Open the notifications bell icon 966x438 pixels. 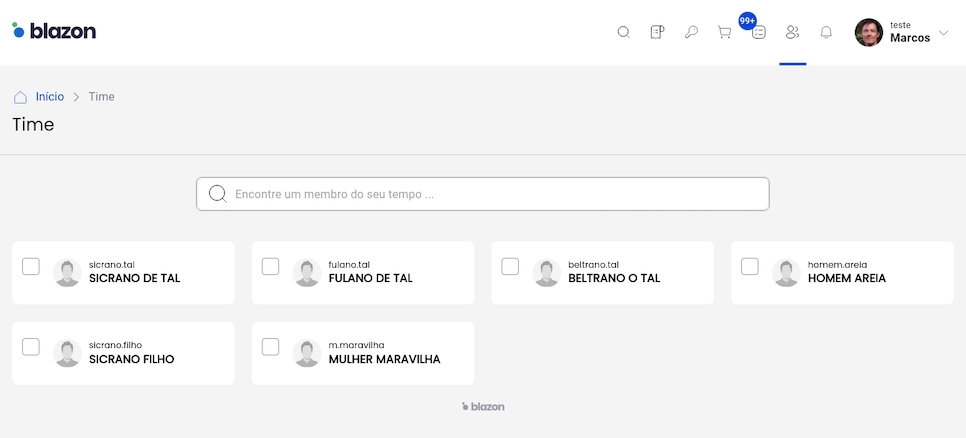pos(826,32)
